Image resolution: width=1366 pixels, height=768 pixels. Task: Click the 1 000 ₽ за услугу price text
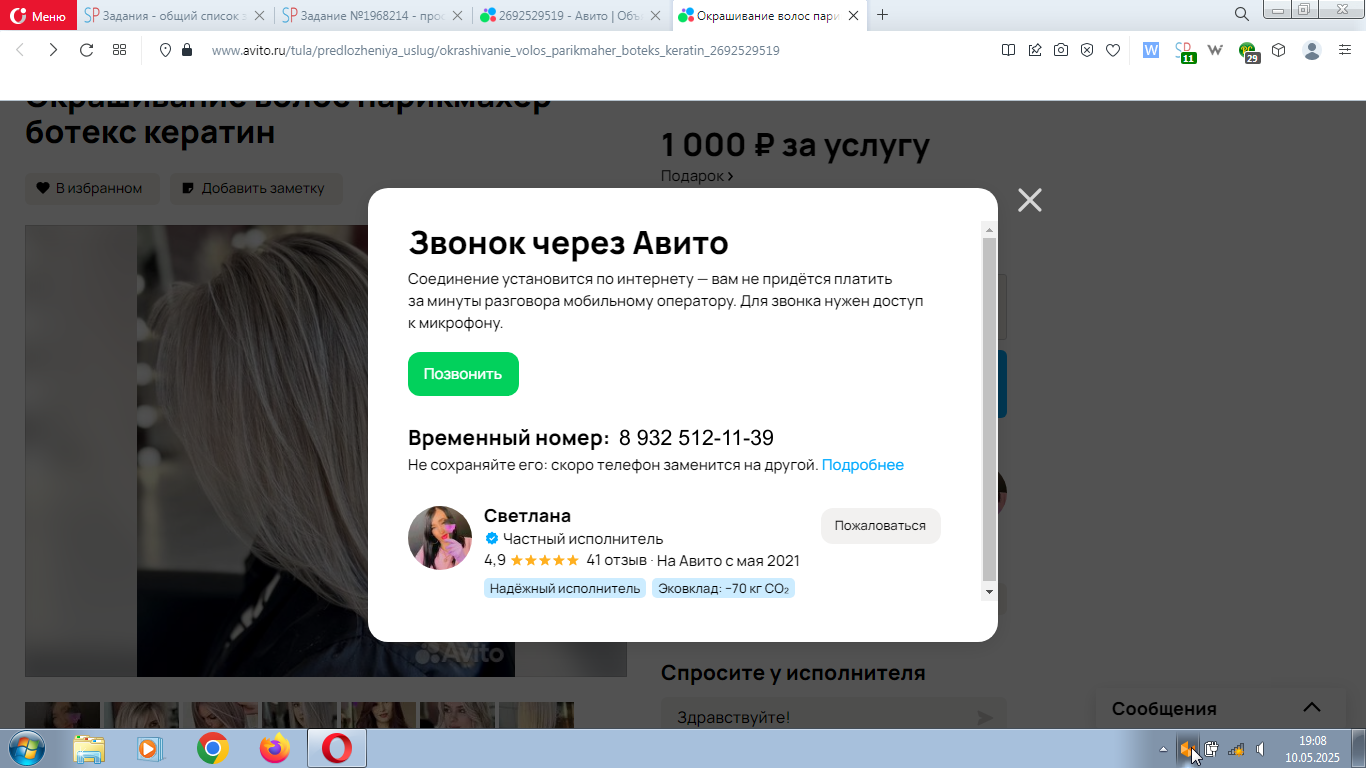[795, 145]
